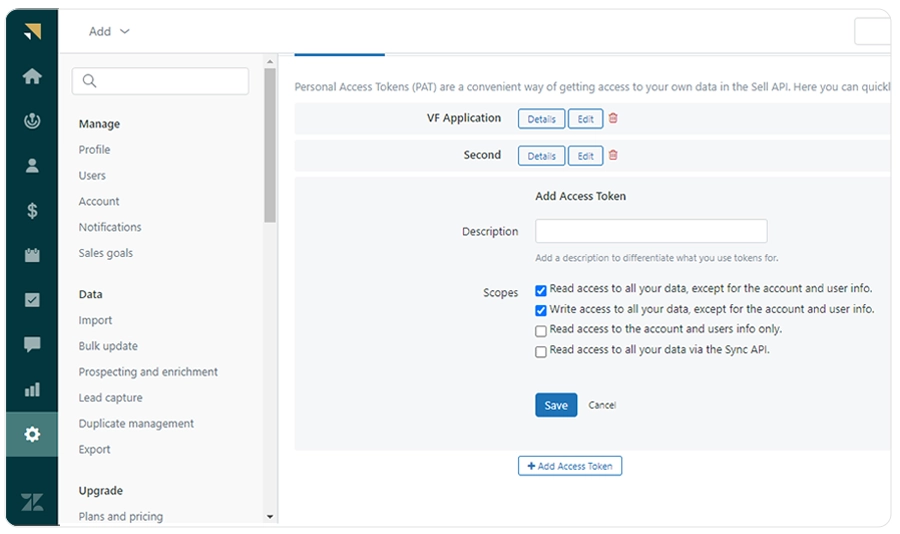This screenshot has width=900, height=534.
Task: Open the Contacts person icon
Action: click(32, 165)
